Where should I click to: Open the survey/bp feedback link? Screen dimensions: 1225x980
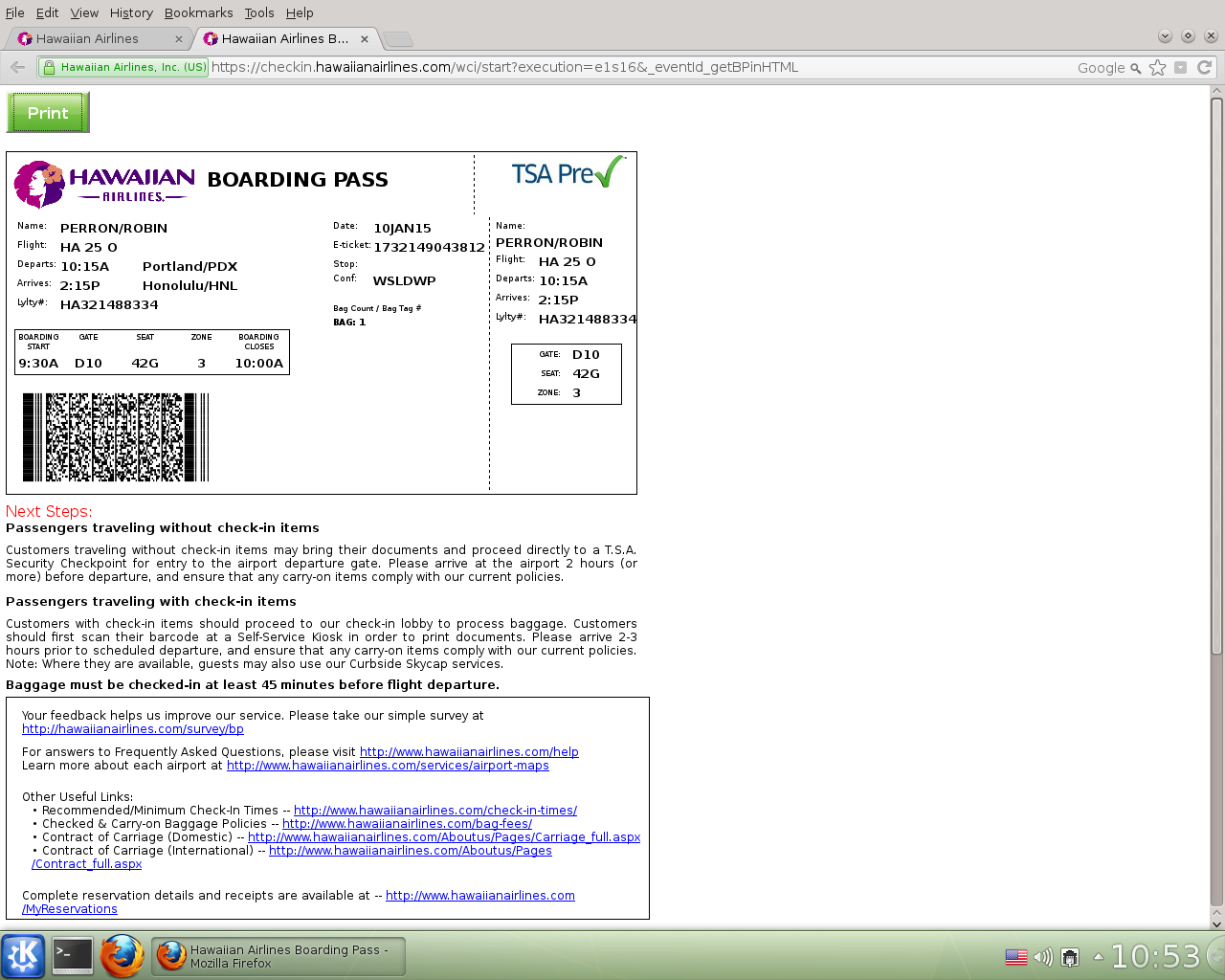(x=133, y=729)
